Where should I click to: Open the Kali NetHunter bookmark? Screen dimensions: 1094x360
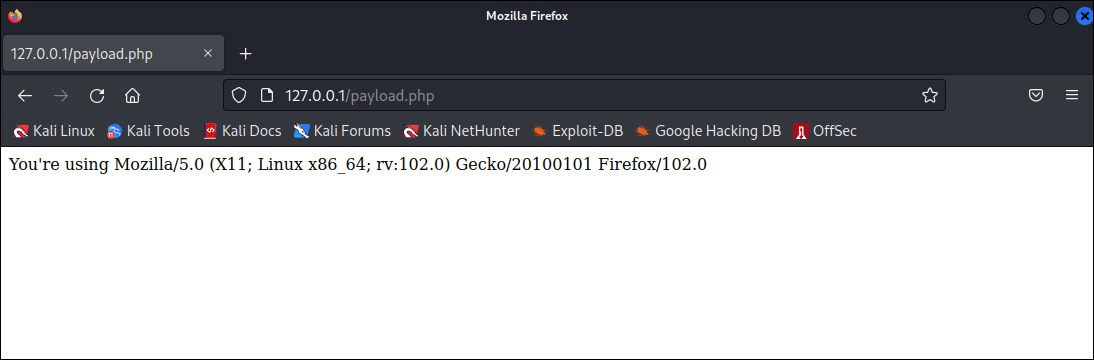point(462,130)
